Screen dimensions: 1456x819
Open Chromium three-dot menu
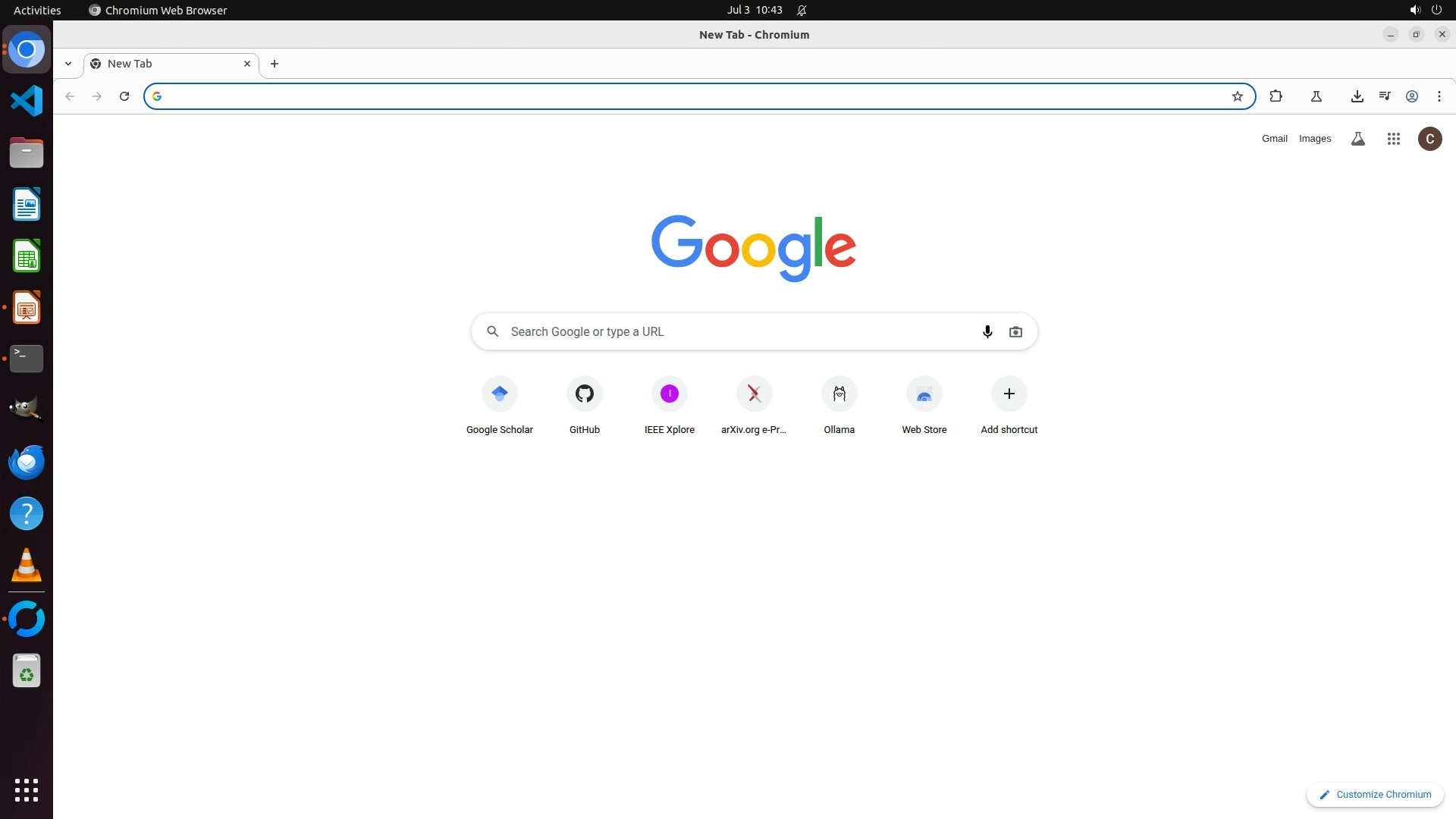coord(1439,96)
